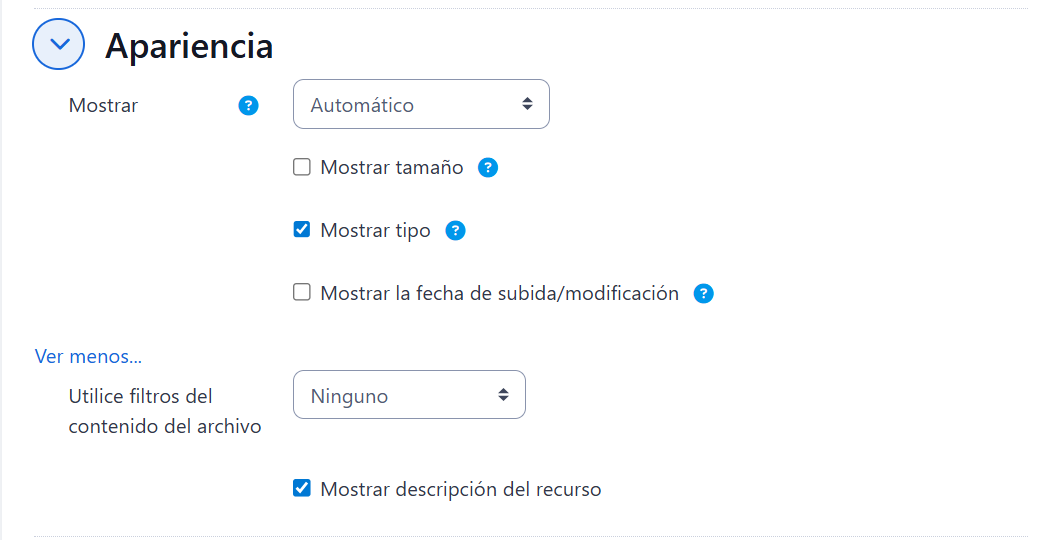Image resolution: width=1058 pixels, height=540 pixels.
Task: Click the Apariencia section heading
Action: 189,46
